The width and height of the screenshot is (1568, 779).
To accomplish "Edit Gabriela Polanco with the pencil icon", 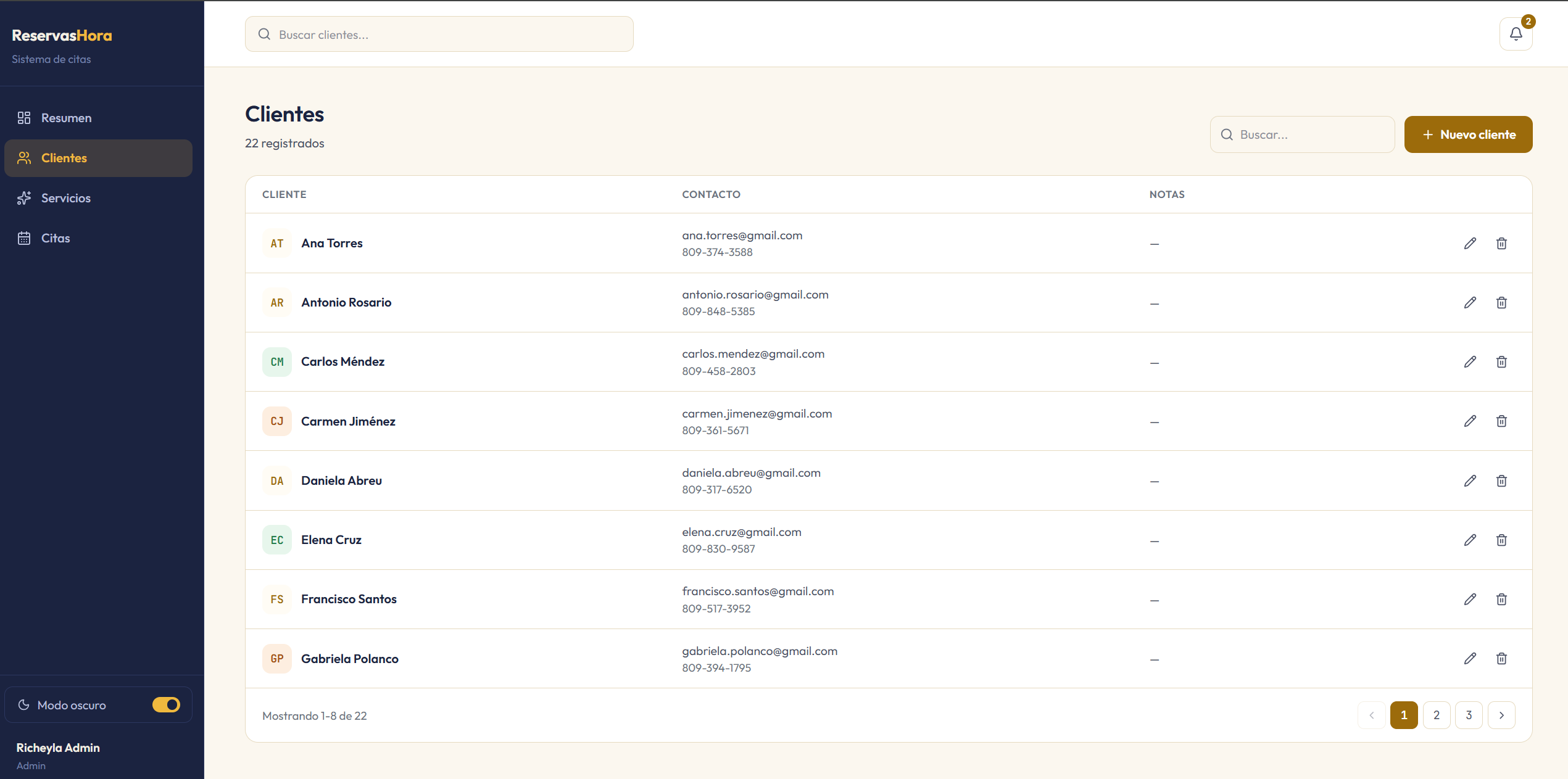I will [1470, 658].
